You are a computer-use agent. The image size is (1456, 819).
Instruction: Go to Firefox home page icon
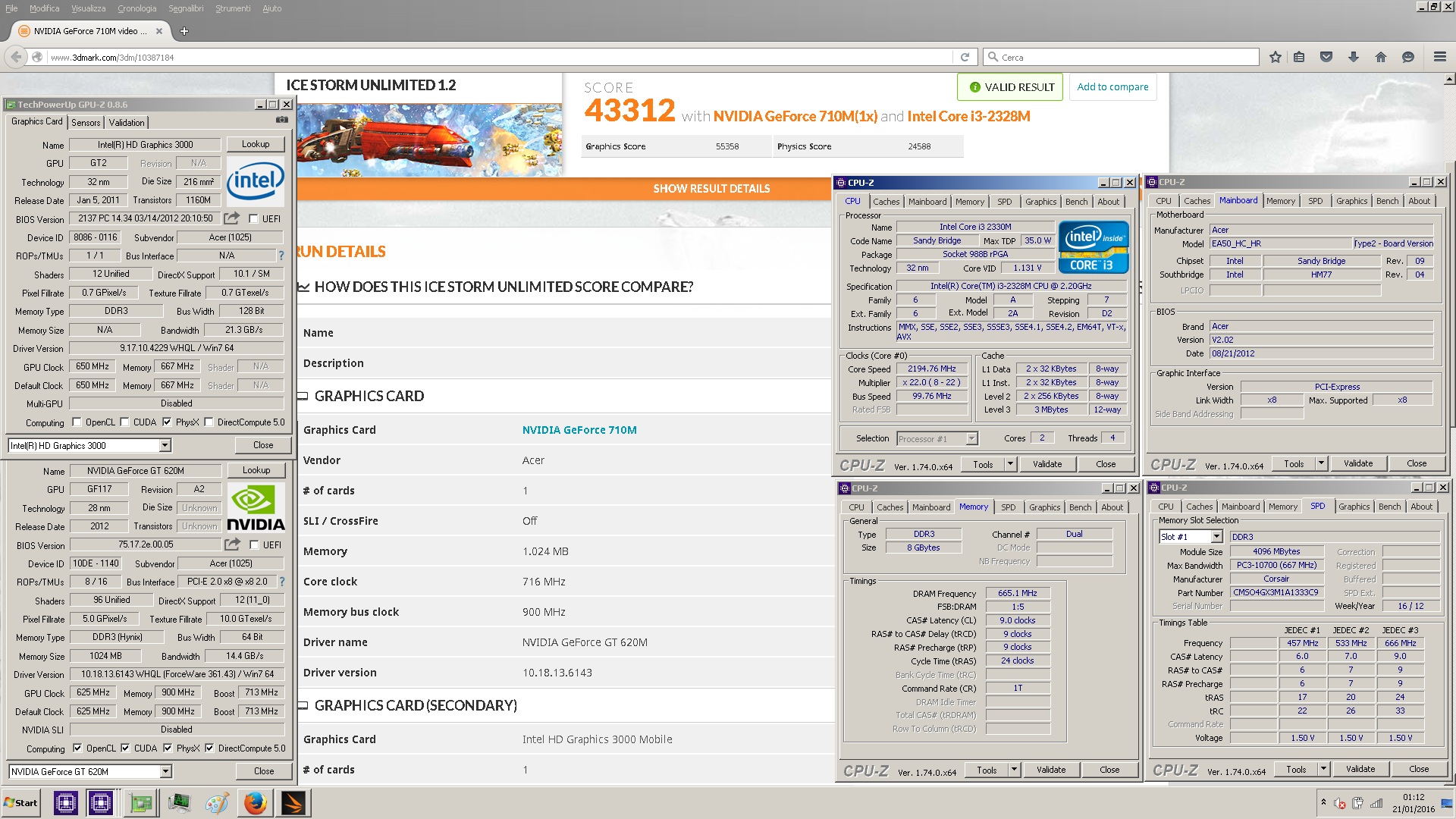(x=1381, y=57)
